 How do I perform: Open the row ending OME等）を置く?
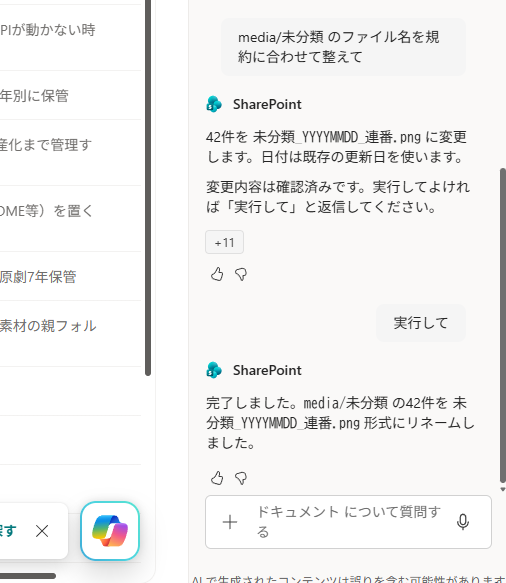pos(70,219)
